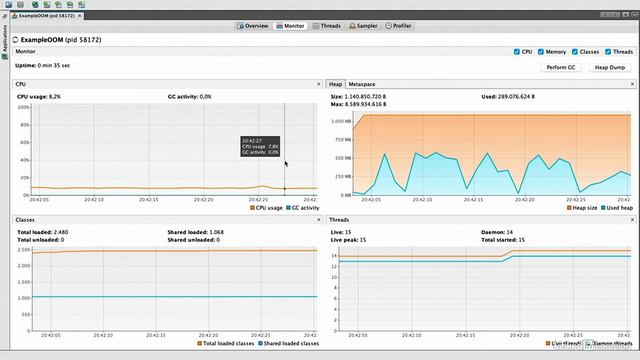Switch to the Sampler tab
The width and height of the screenshot is (640, 360).
[x=363, y=26]
